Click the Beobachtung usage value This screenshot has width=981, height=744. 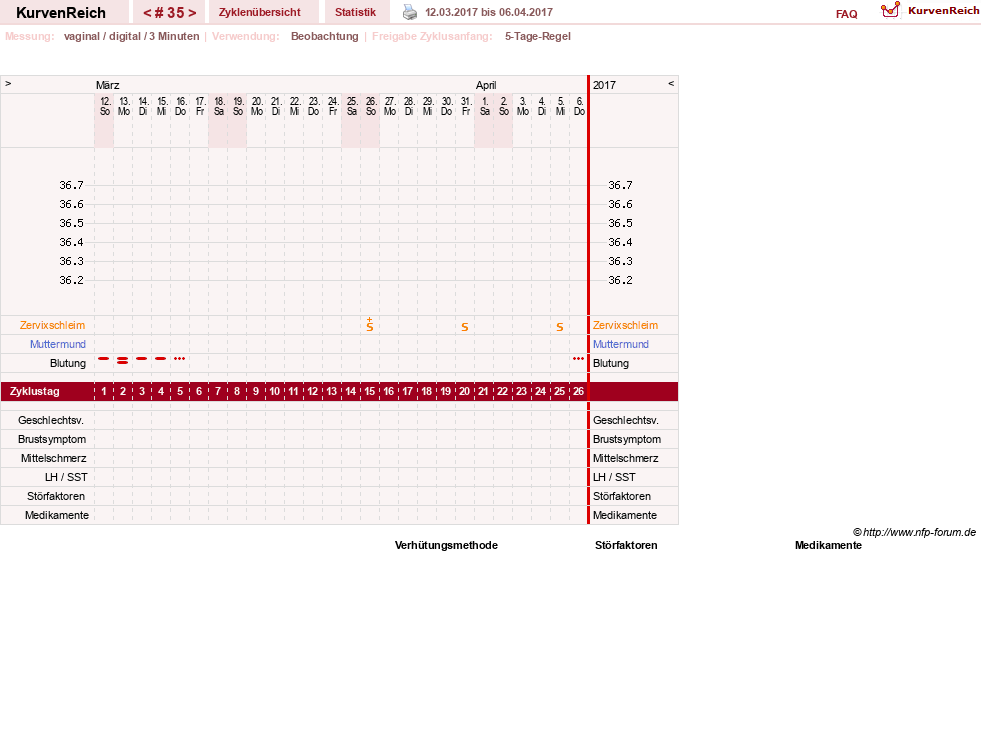325,36
